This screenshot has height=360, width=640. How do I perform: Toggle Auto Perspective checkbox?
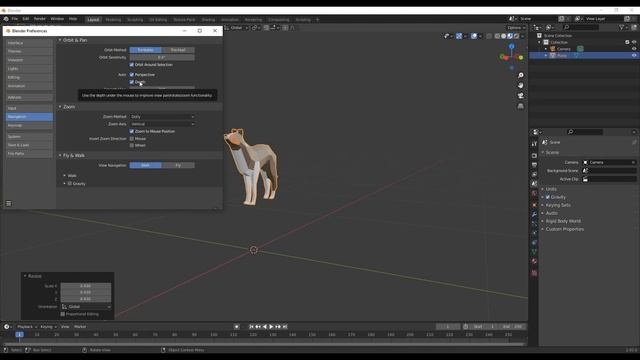131,75
